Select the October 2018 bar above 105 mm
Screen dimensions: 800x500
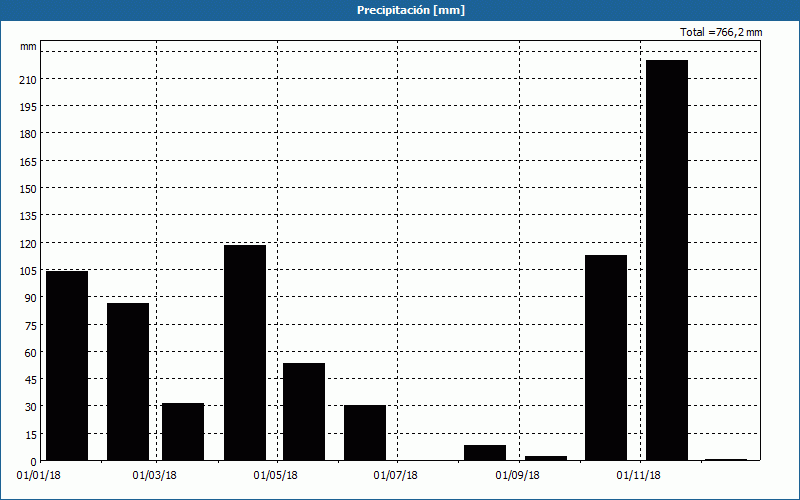pyautogui.click(x=606, y=358)
